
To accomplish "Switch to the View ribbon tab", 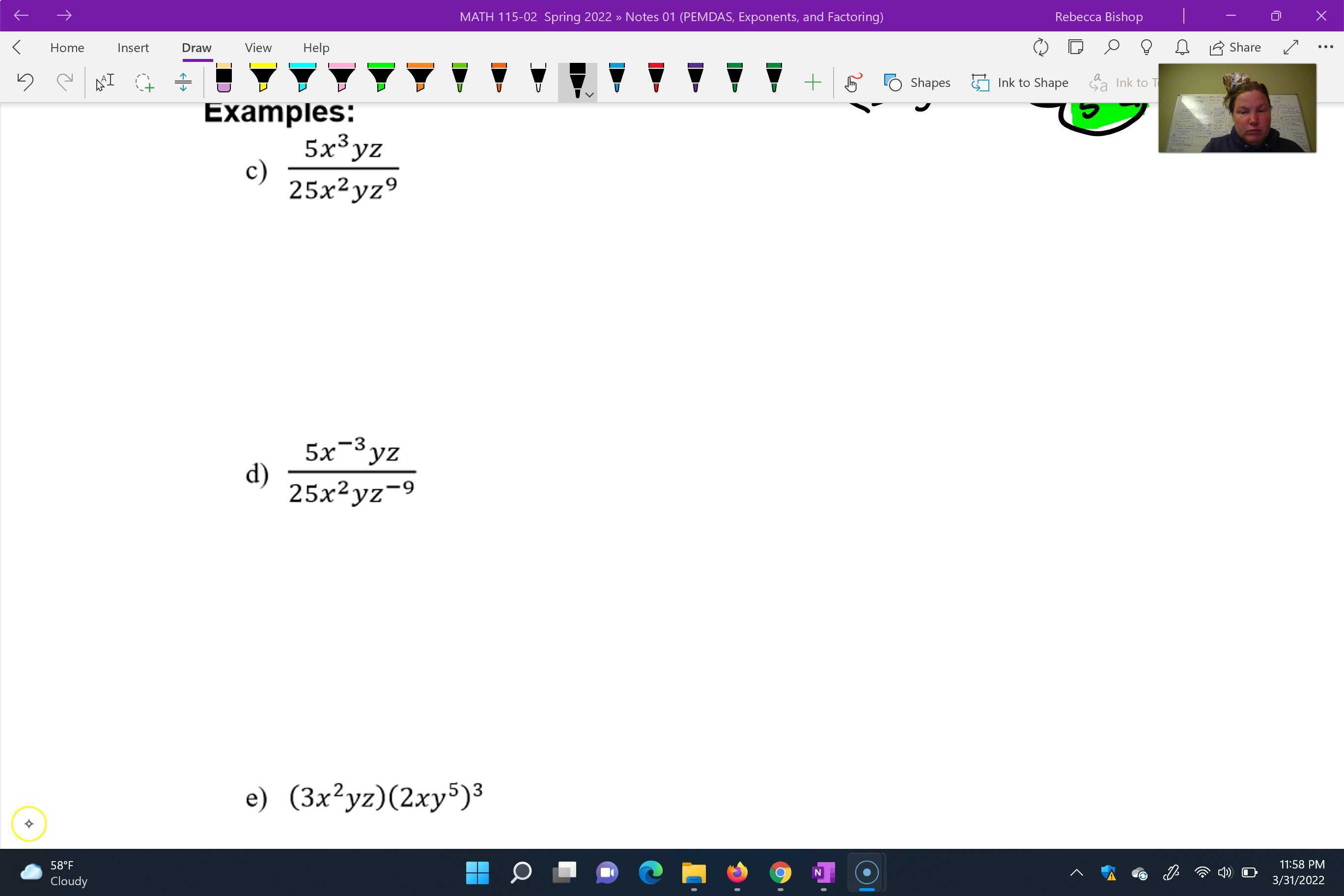I will pos(258,48).
